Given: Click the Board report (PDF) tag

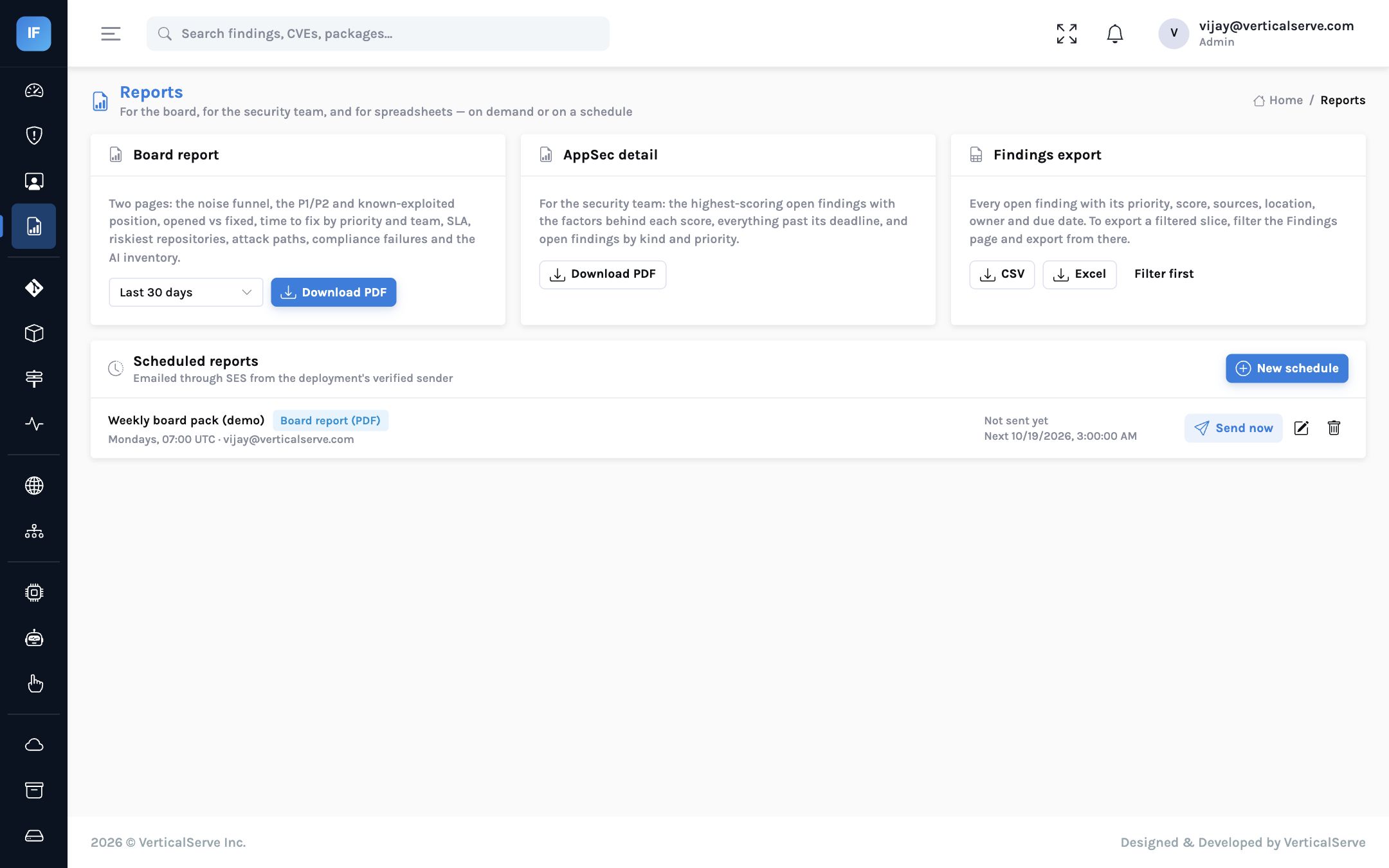Looking at the screenshot, I should 331,420.
